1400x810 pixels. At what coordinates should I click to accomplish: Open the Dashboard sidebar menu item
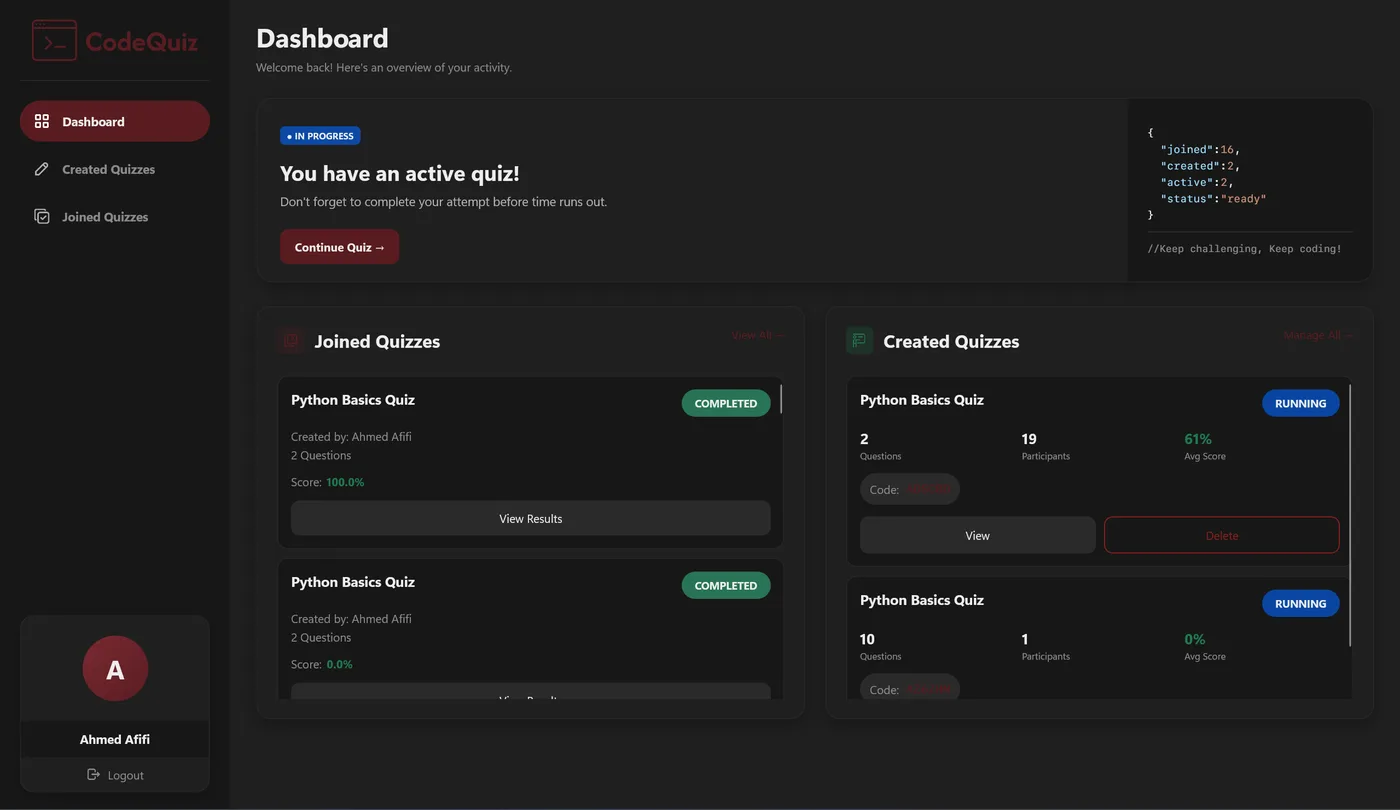[115, 121]
